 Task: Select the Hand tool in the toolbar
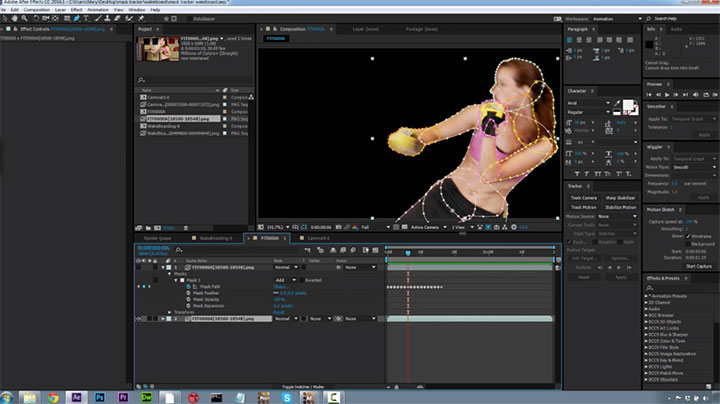coord(17,18)
